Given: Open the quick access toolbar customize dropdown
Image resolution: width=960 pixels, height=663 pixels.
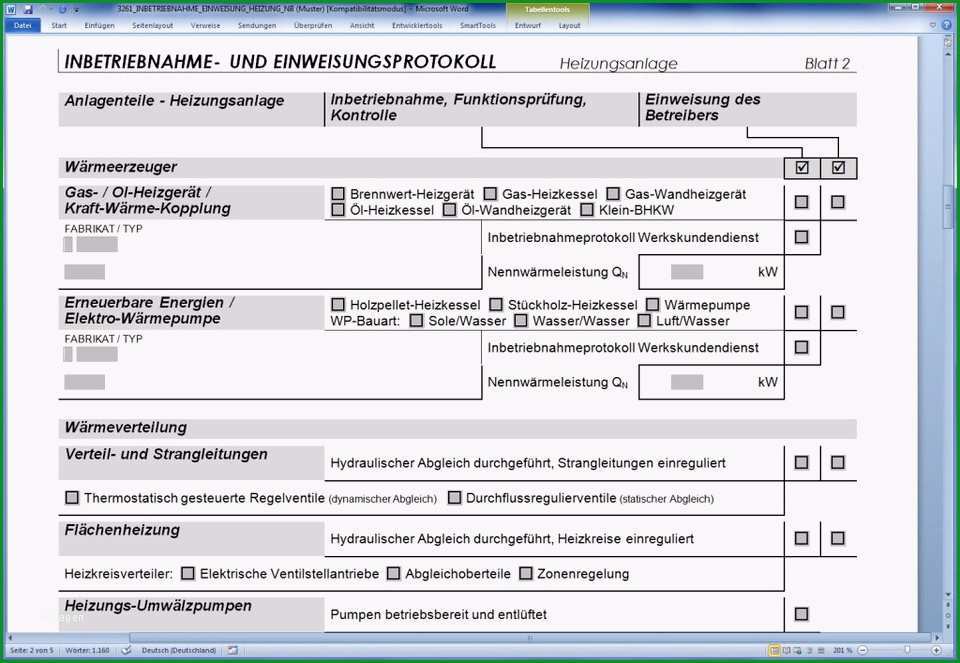Looking at the screenshot, I should pos(76,10).
